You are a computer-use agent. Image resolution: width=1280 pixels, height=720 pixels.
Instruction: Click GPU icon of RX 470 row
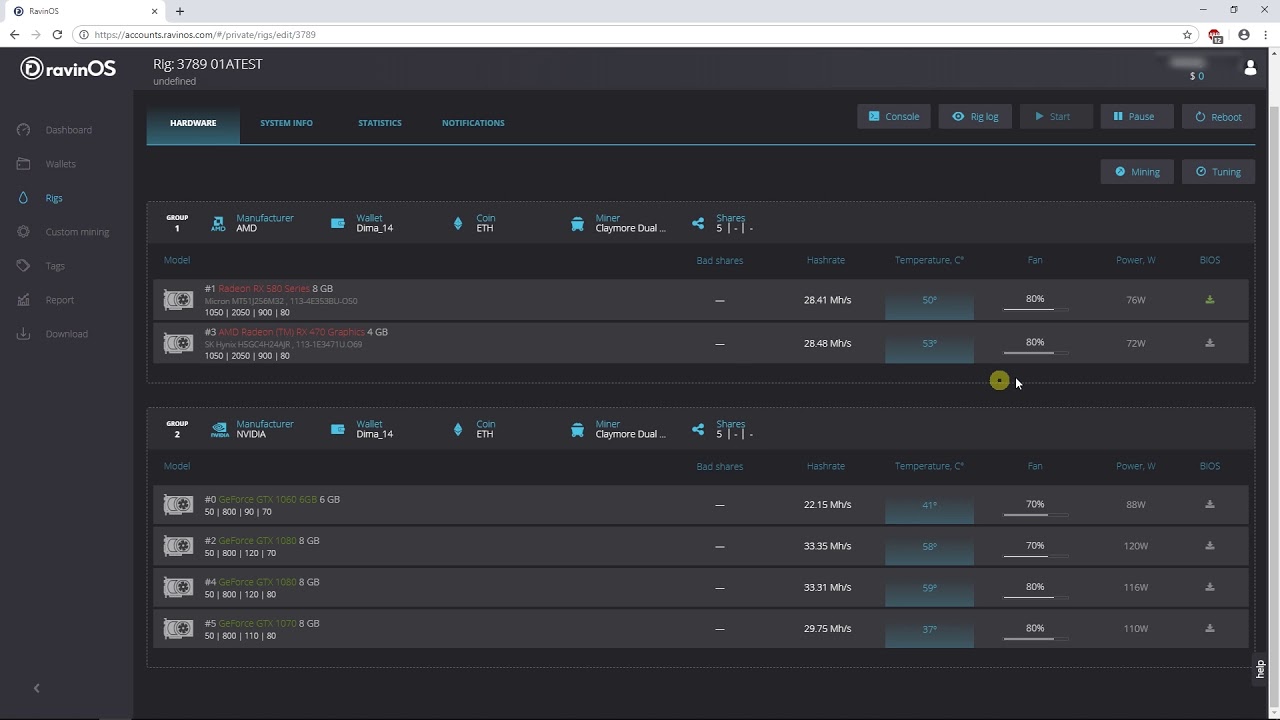(178, 343)
